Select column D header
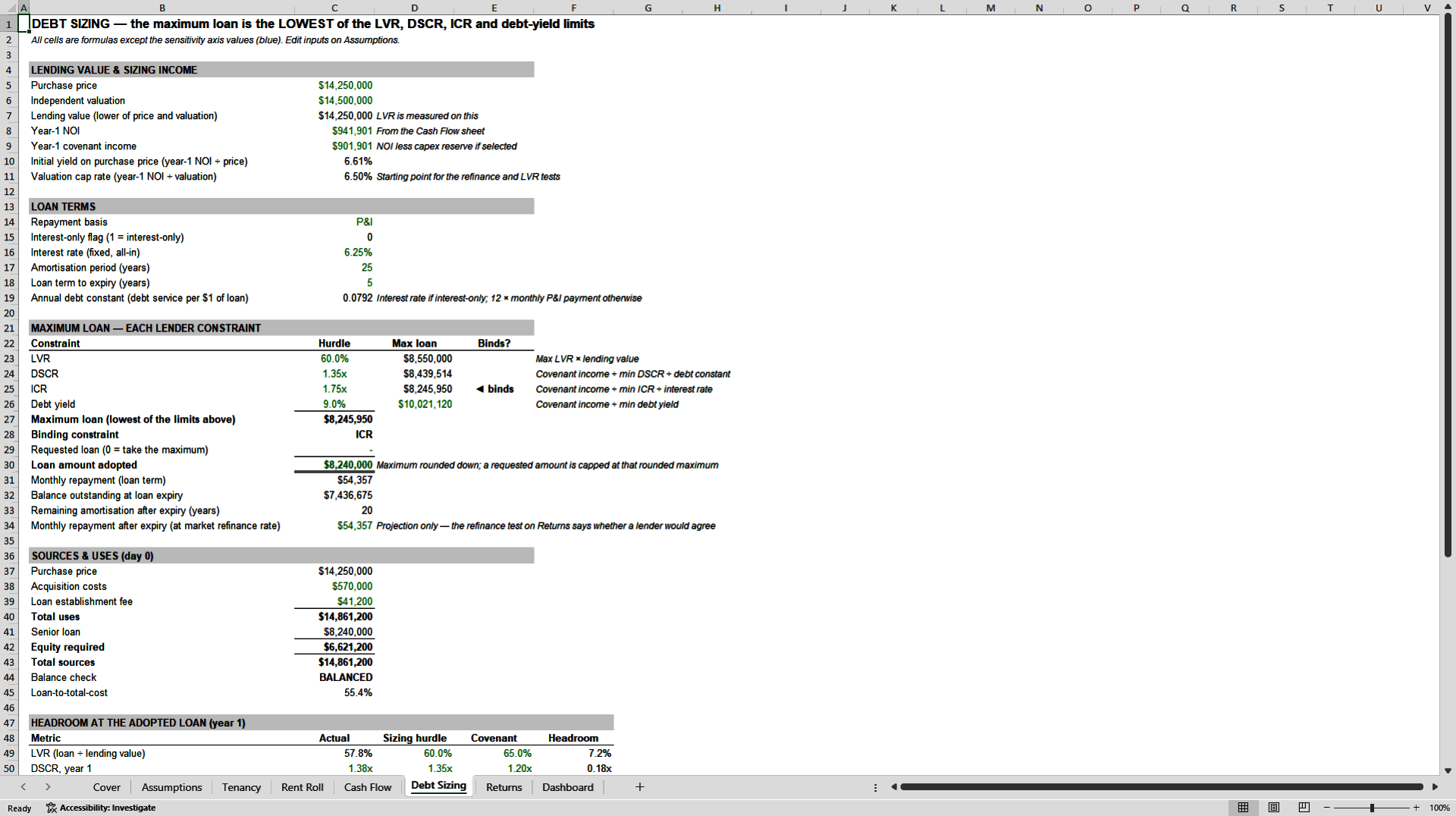The width and height of the screenshot is (1456, 816). pyautogui.click(x=414, y=8)
